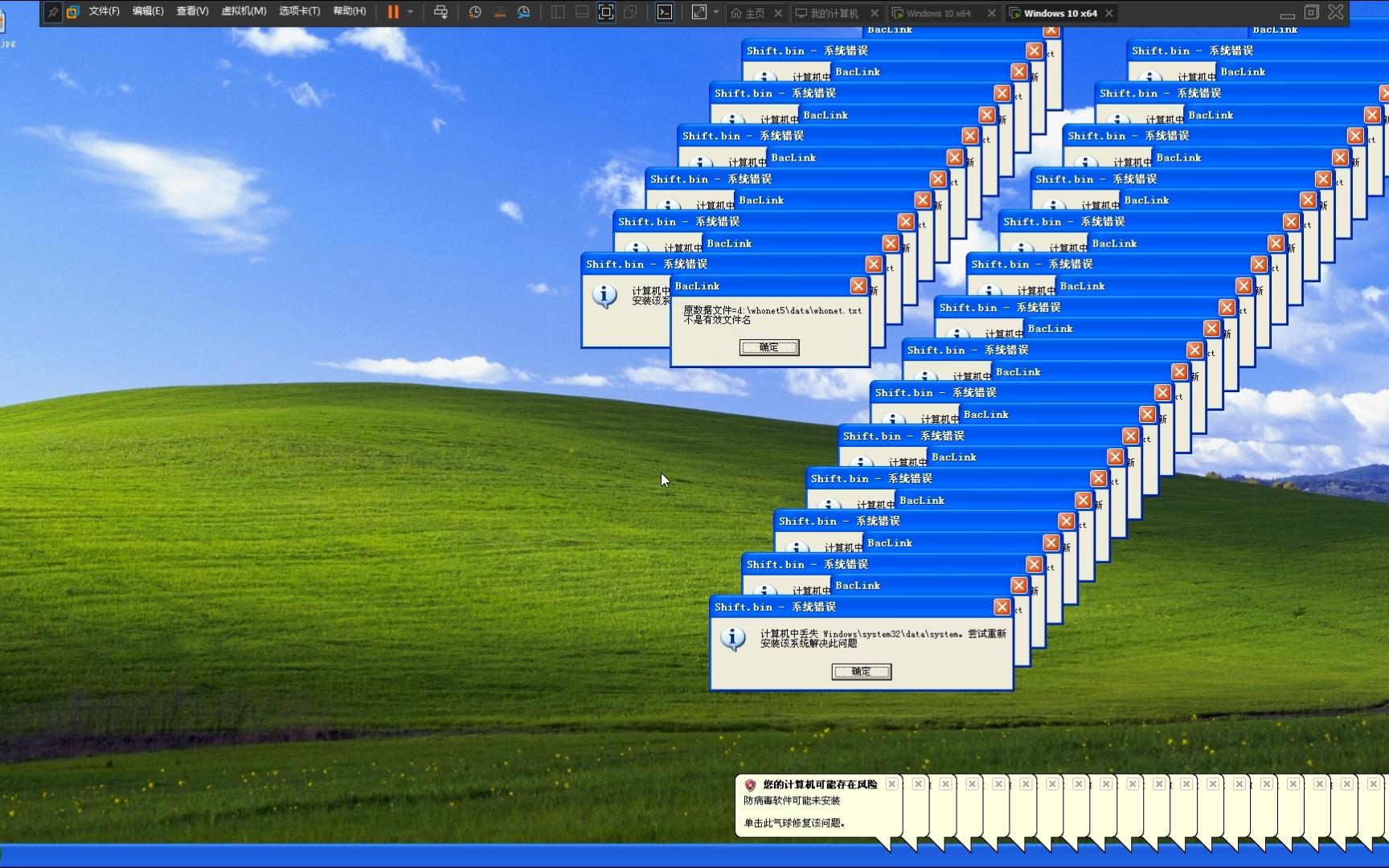Revert the virtual machine to a snapshot
Screen dimensions: 1389x868
499,12
